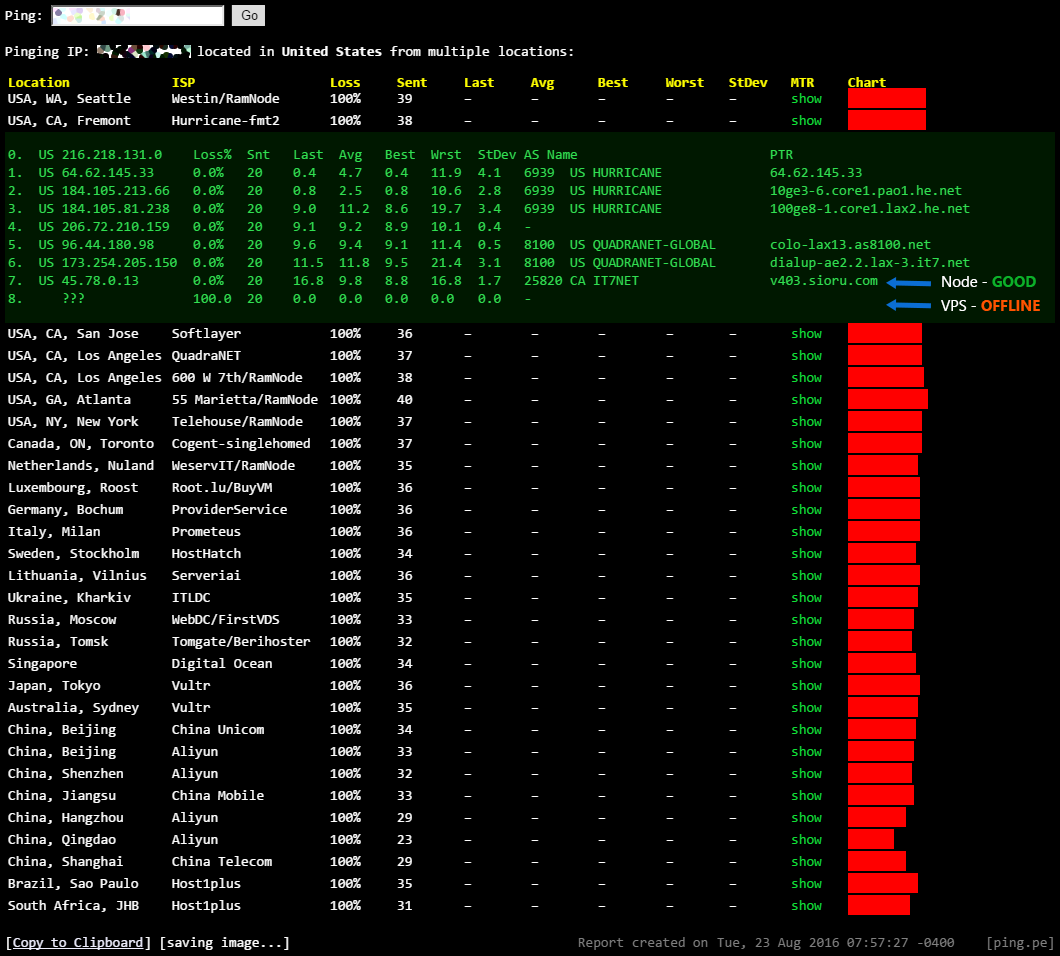Click the Chart column header
Image resolution: width=1060 pixels, height=956 pixels.
pos(866,83)
